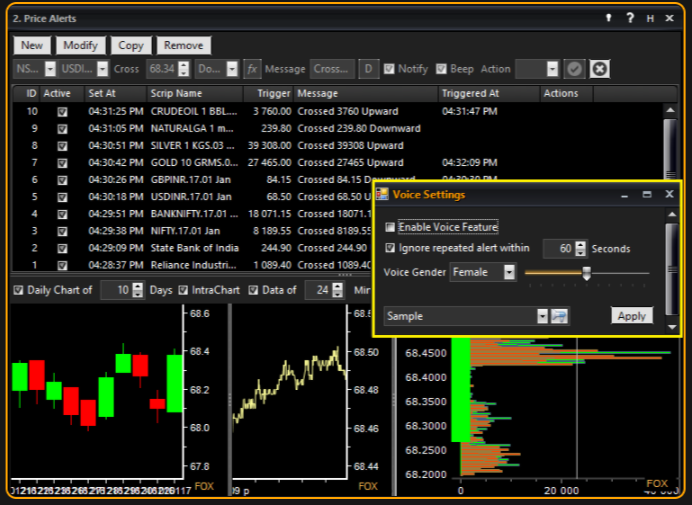
Task: Click the Copy button
Action: coord(131,45)
